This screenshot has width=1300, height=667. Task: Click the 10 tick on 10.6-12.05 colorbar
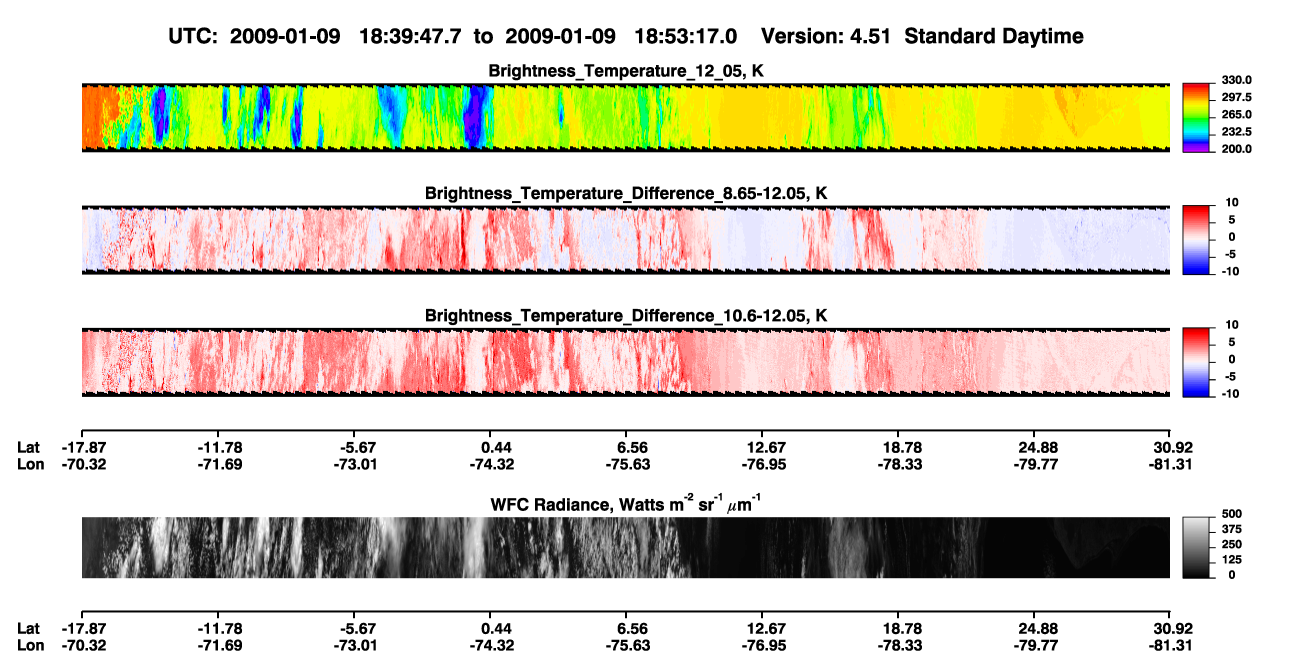pyautogui.click(x=1230, y=326)
